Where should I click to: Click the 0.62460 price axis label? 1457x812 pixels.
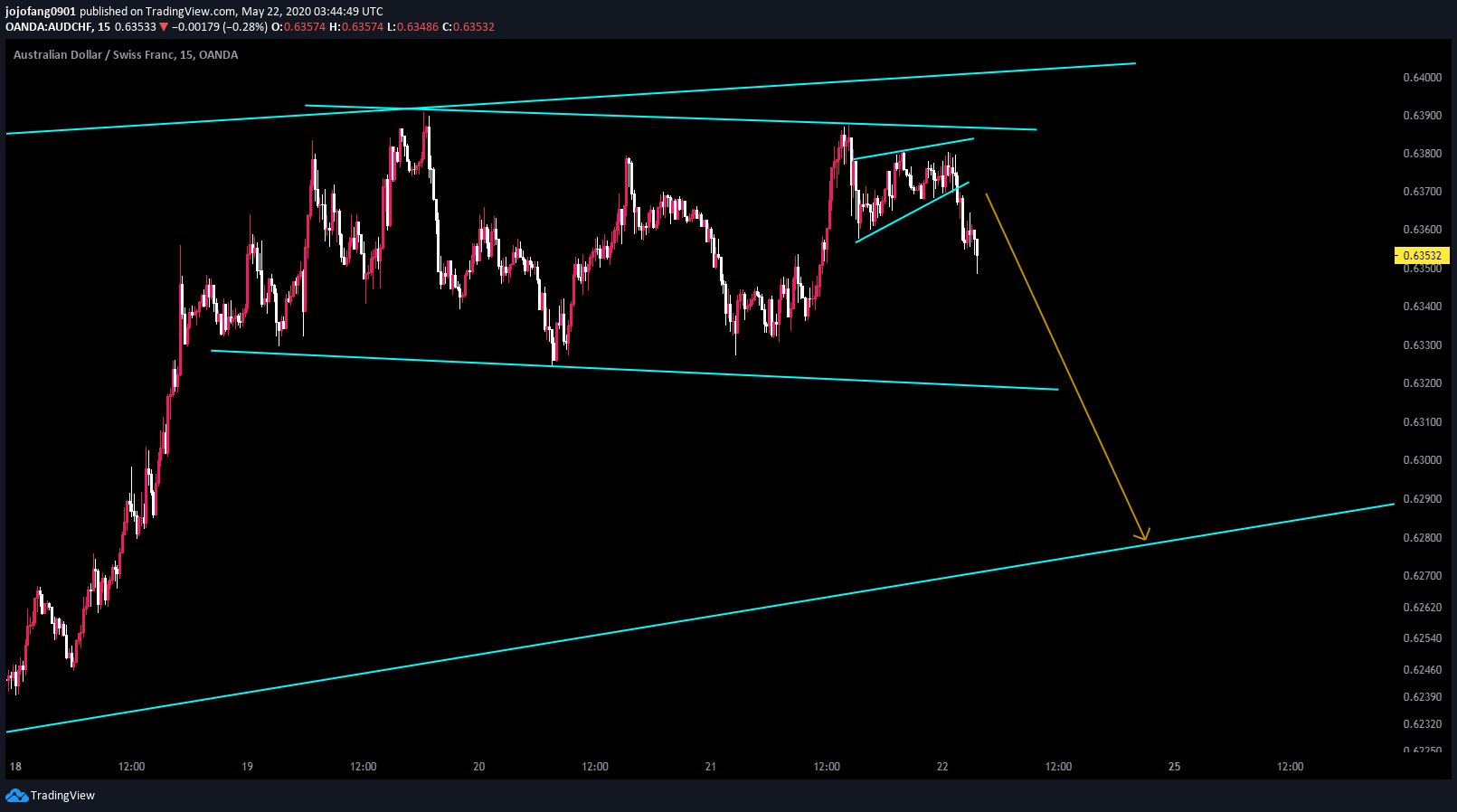(x=1423, y=670)
